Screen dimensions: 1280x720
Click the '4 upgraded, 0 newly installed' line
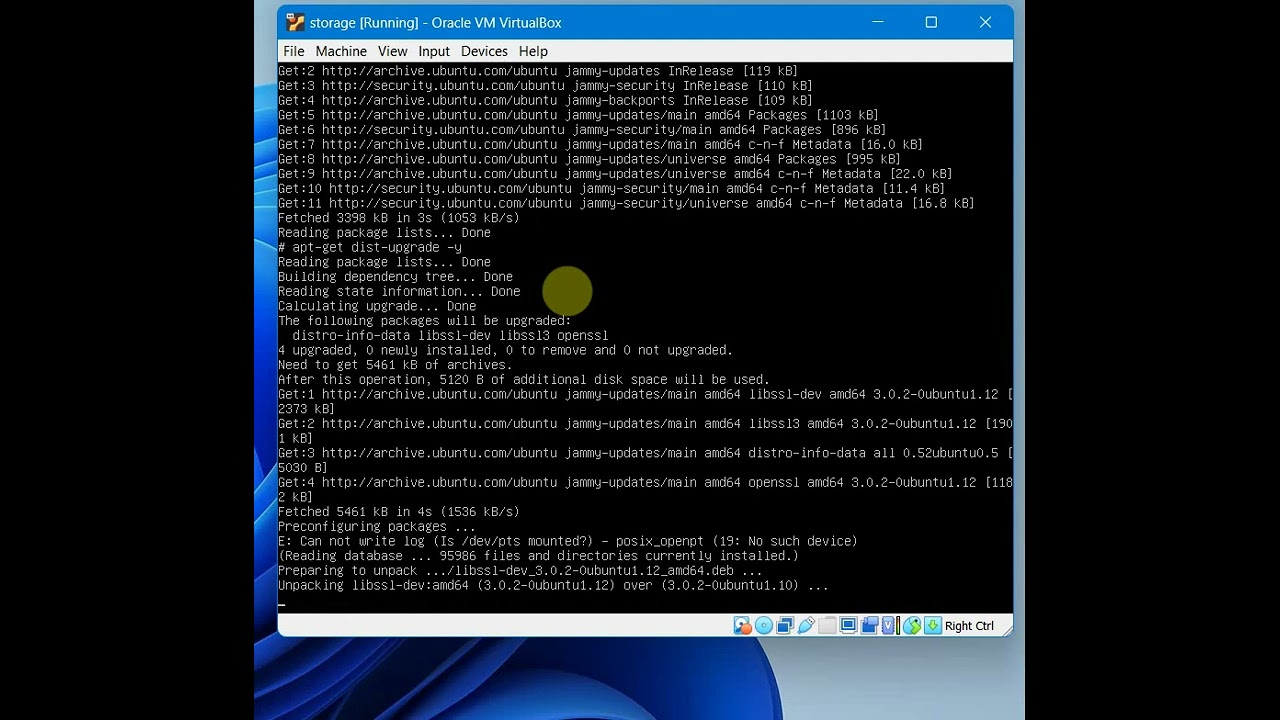(505, 350)
